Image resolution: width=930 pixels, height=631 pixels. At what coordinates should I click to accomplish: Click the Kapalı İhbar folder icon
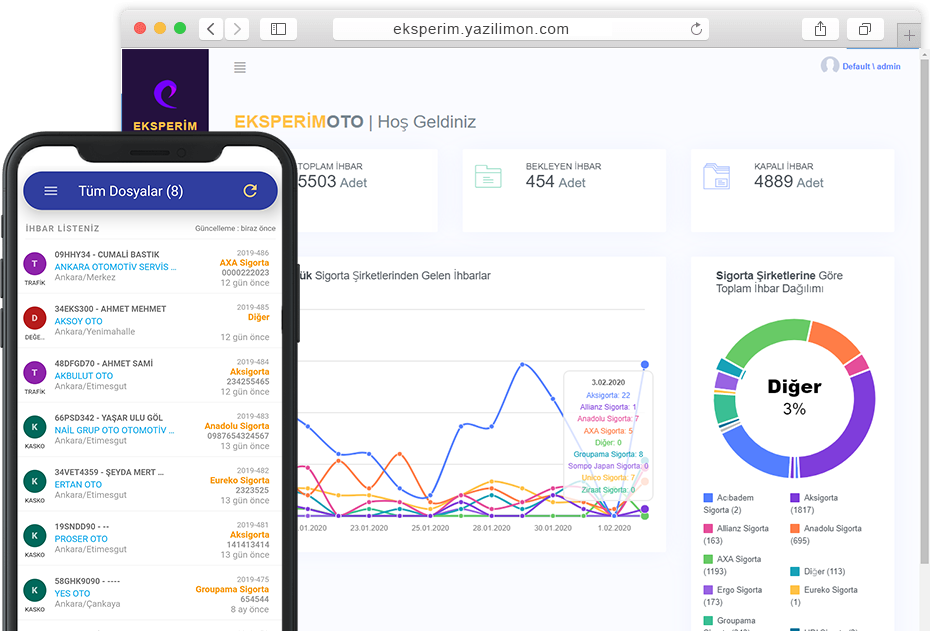pyautogui.click(x=716, y=176)
